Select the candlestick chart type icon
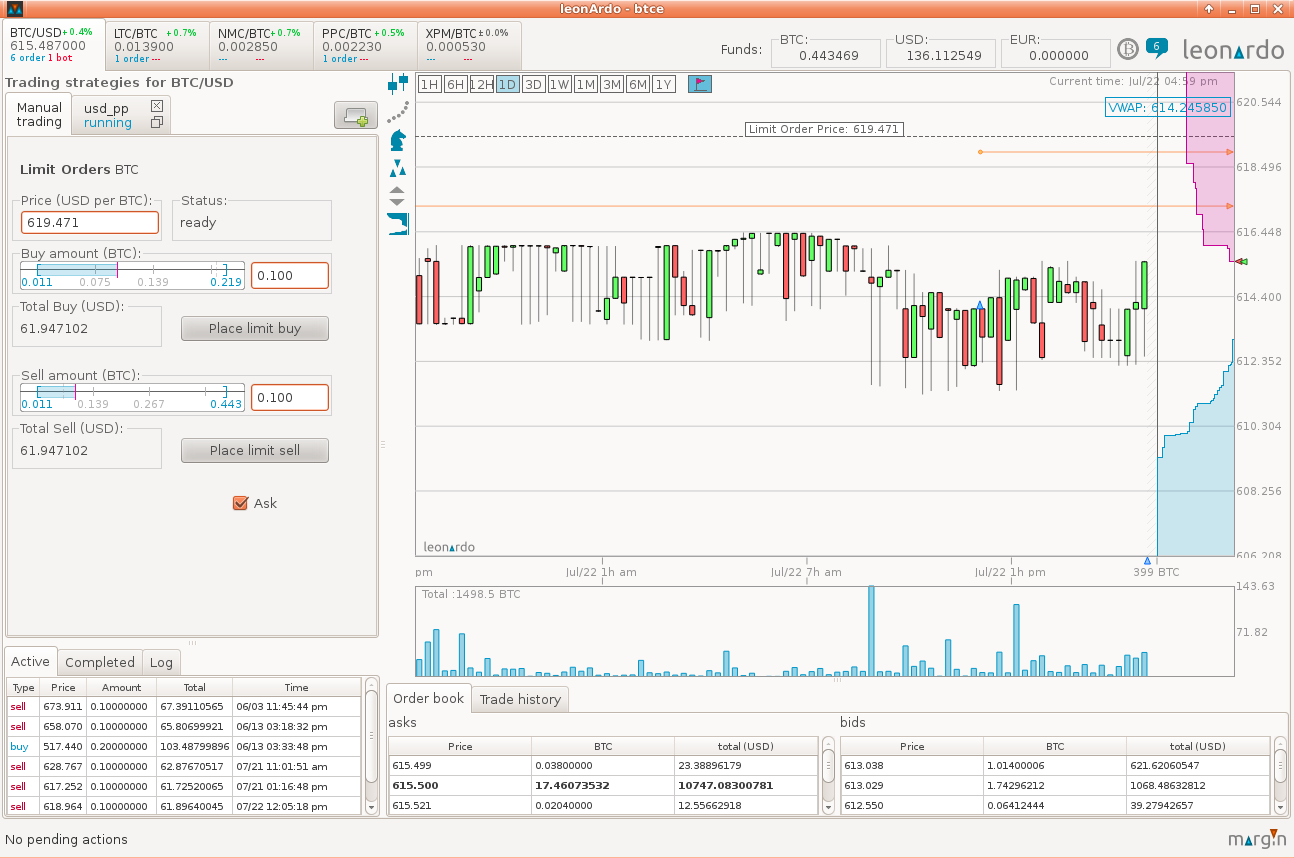The width and height of the screenshot is (1294, 858). (398, 84)
